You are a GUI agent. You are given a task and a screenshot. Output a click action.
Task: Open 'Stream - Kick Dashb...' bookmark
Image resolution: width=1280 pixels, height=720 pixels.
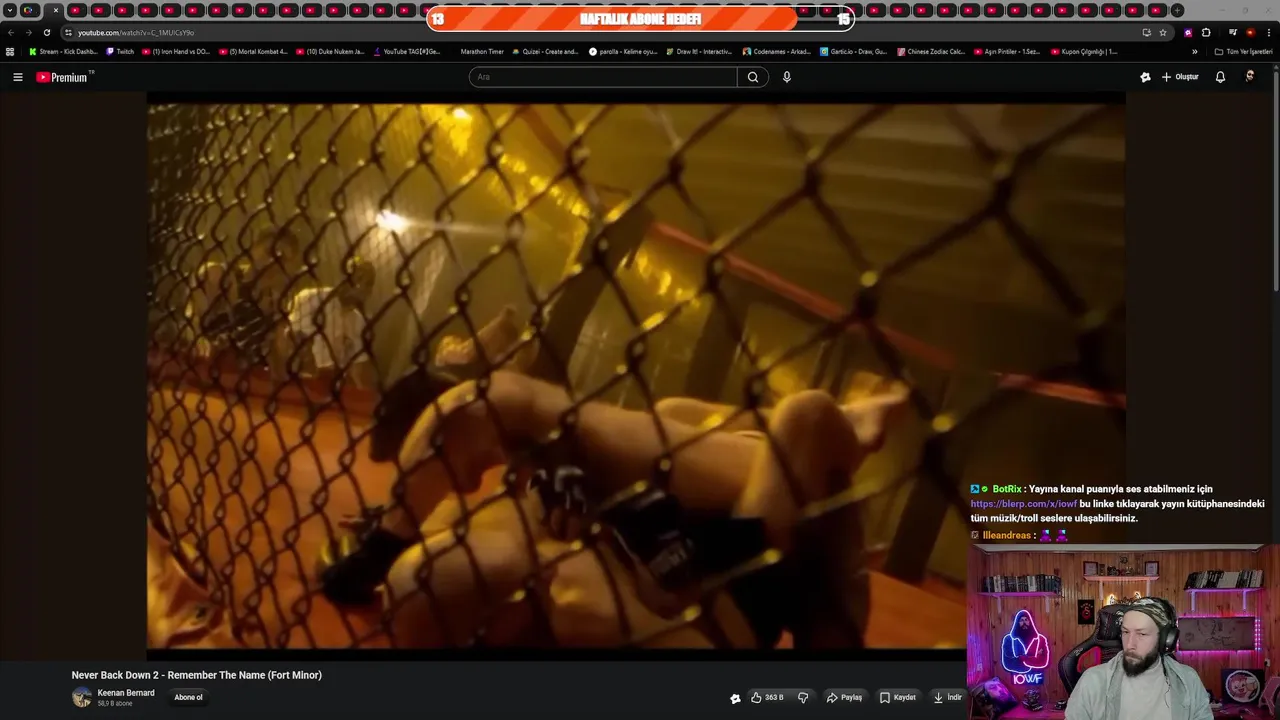[x=63, y=51]
